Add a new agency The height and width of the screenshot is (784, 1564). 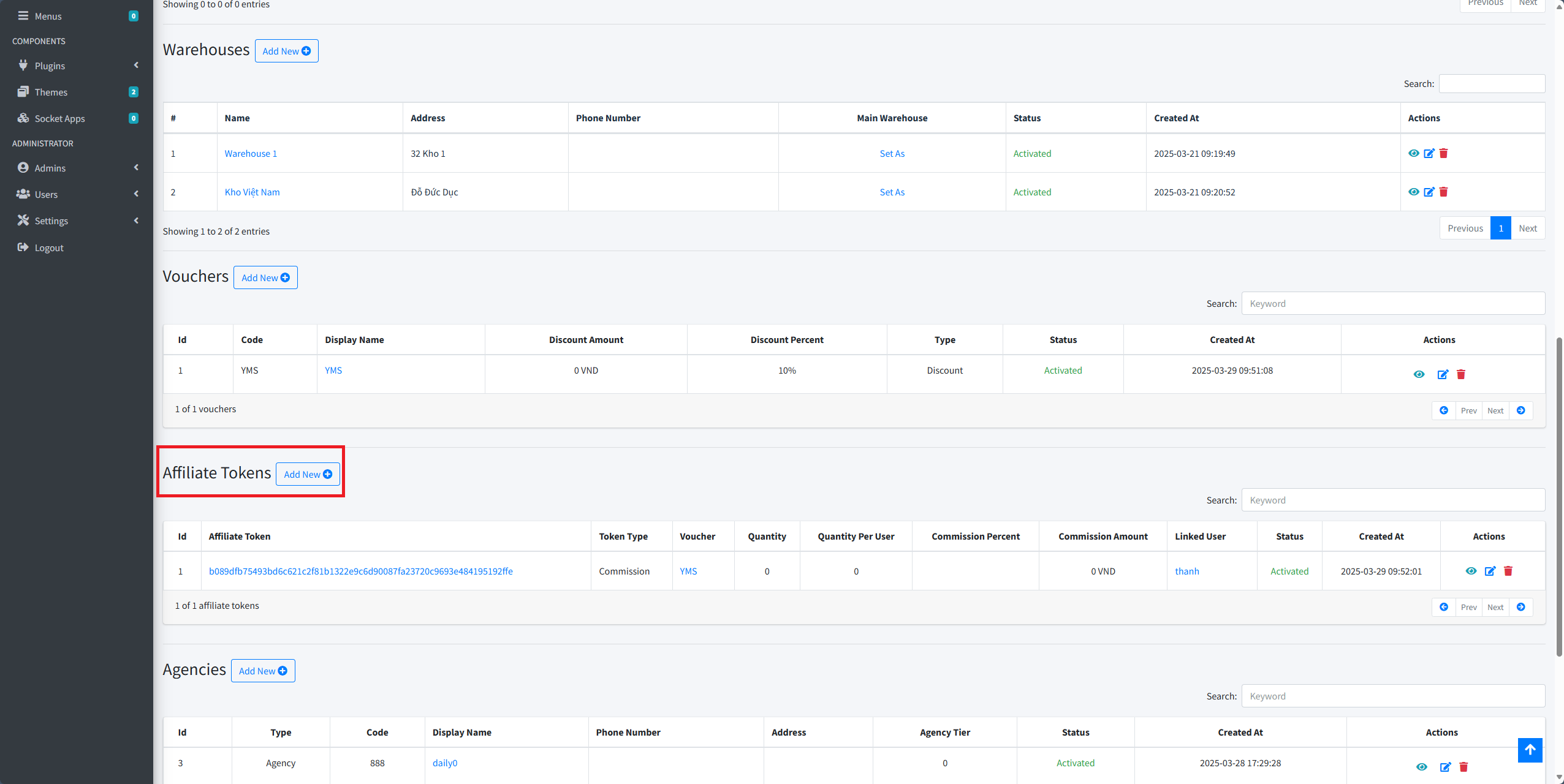coord(263,671)
